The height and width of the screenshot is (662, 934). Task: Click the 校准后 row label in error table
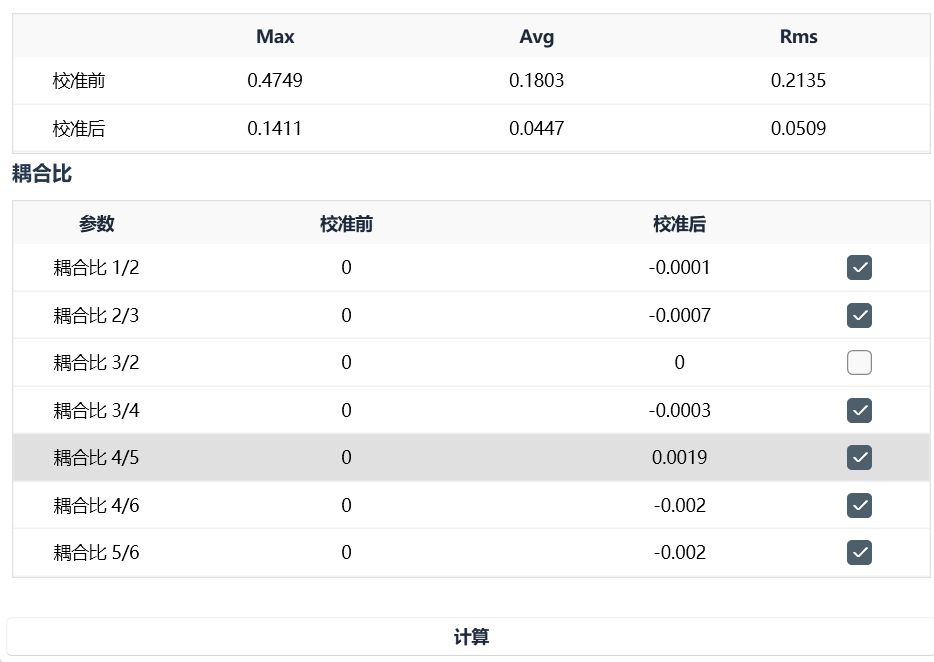[79, 128]
